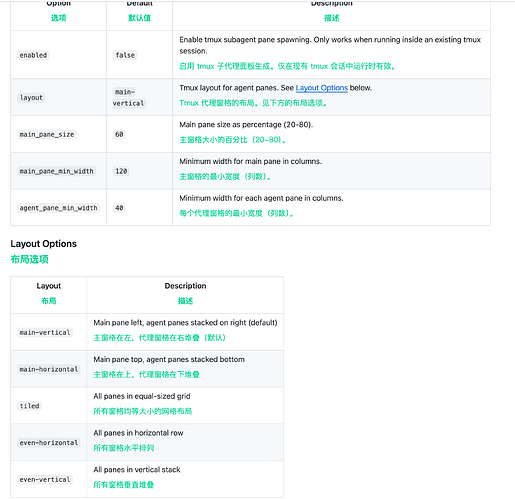Select the 'enabled' option code cell
515x500 pixels.
[x=33, y=55]
